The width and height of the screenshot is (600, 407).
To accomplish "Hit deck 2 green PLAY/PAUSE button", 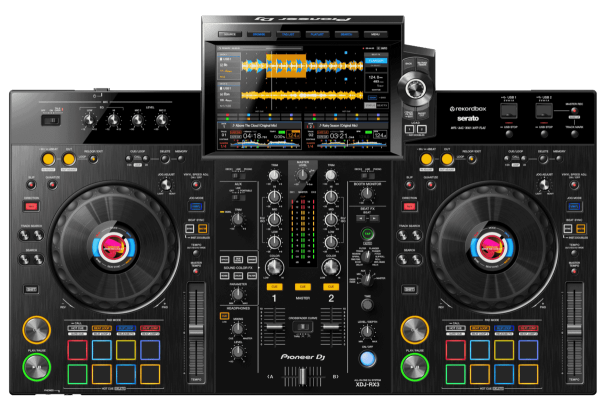I will 414,367.
